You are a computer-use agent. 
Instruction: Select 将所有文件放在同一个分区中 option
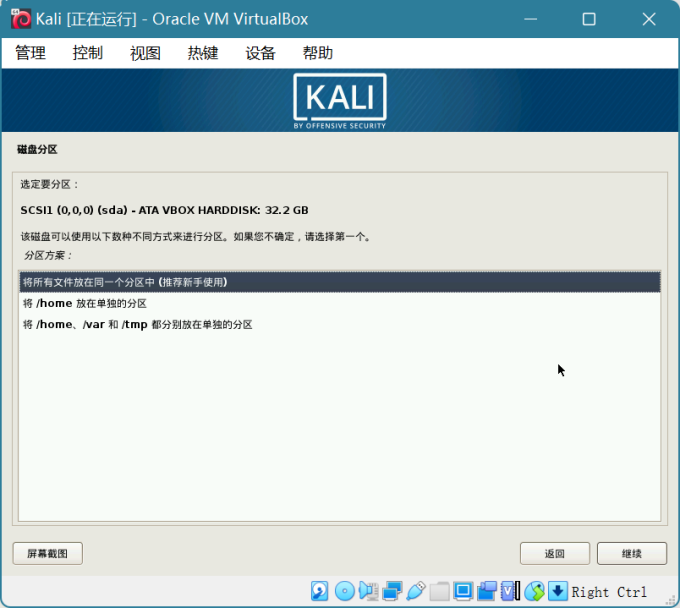340,282
